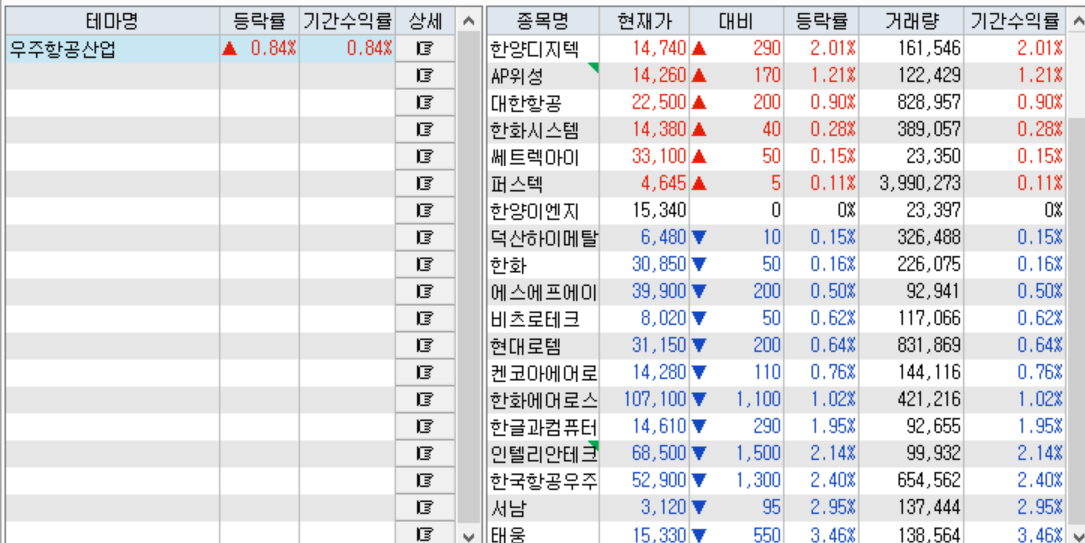Sort stocks by the 거래량 header
The width and height of the screenshot is (1085, 543).
911,21
